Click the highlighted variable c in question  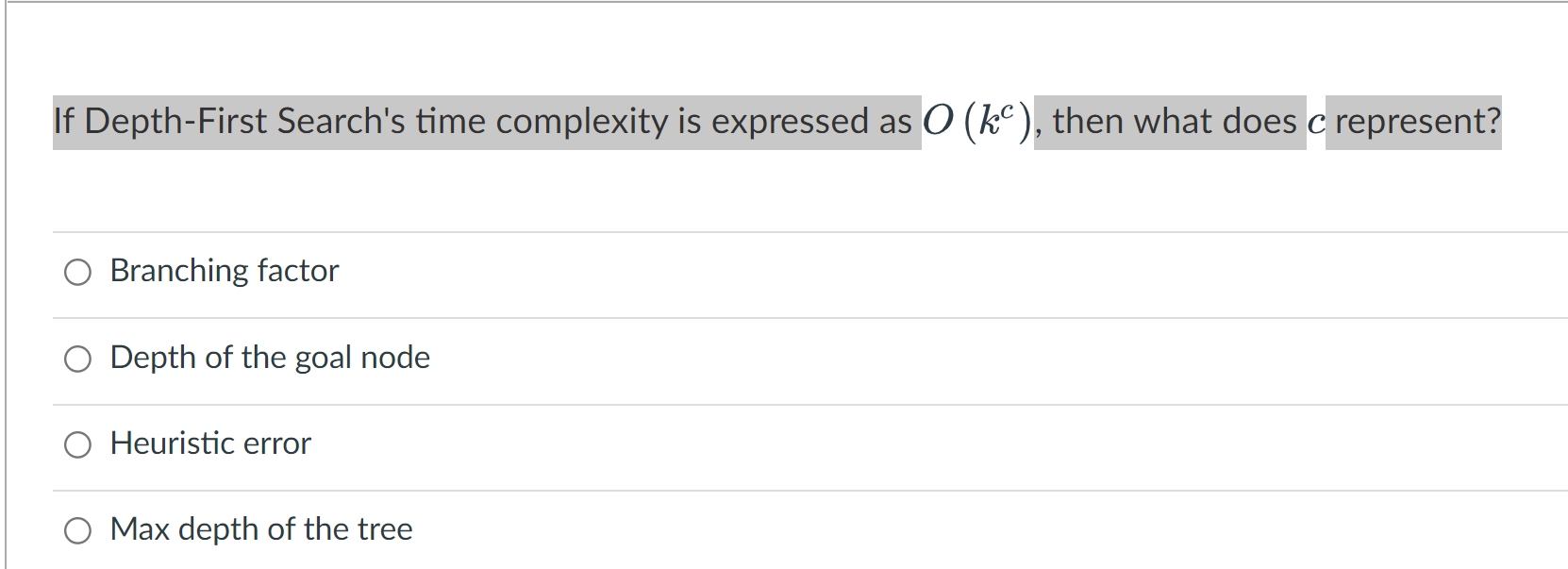[1316, 121]
